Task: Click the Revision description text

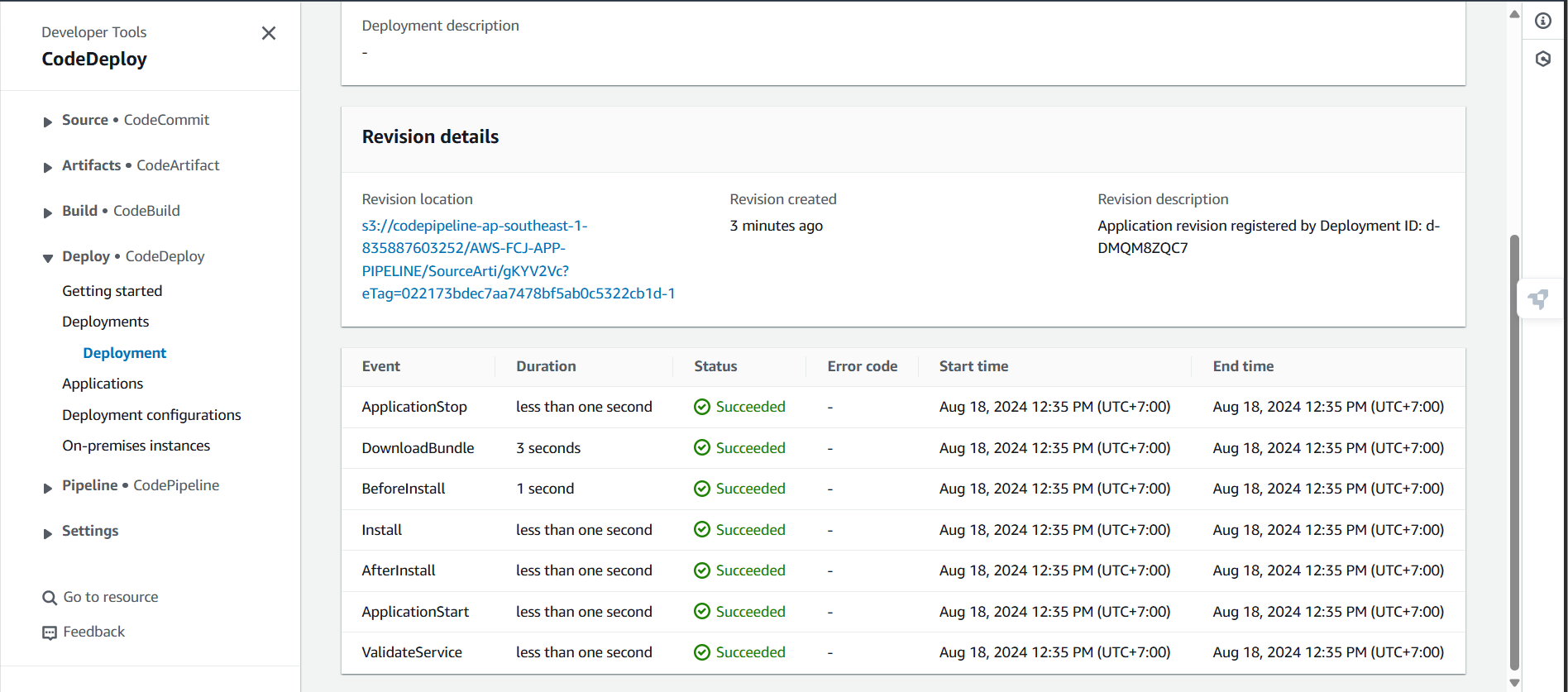Action: pyautogui.click(x=1269, y=236)
